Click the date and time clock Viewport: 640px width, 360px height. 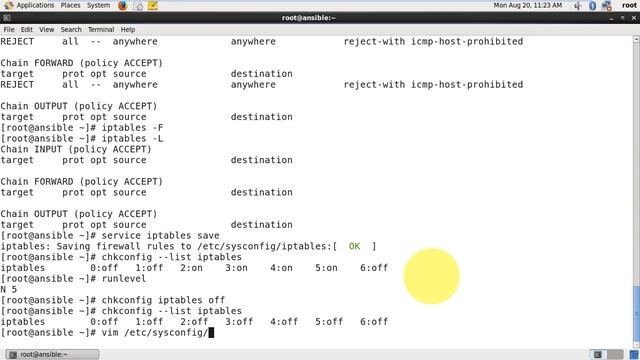point(527,5)
